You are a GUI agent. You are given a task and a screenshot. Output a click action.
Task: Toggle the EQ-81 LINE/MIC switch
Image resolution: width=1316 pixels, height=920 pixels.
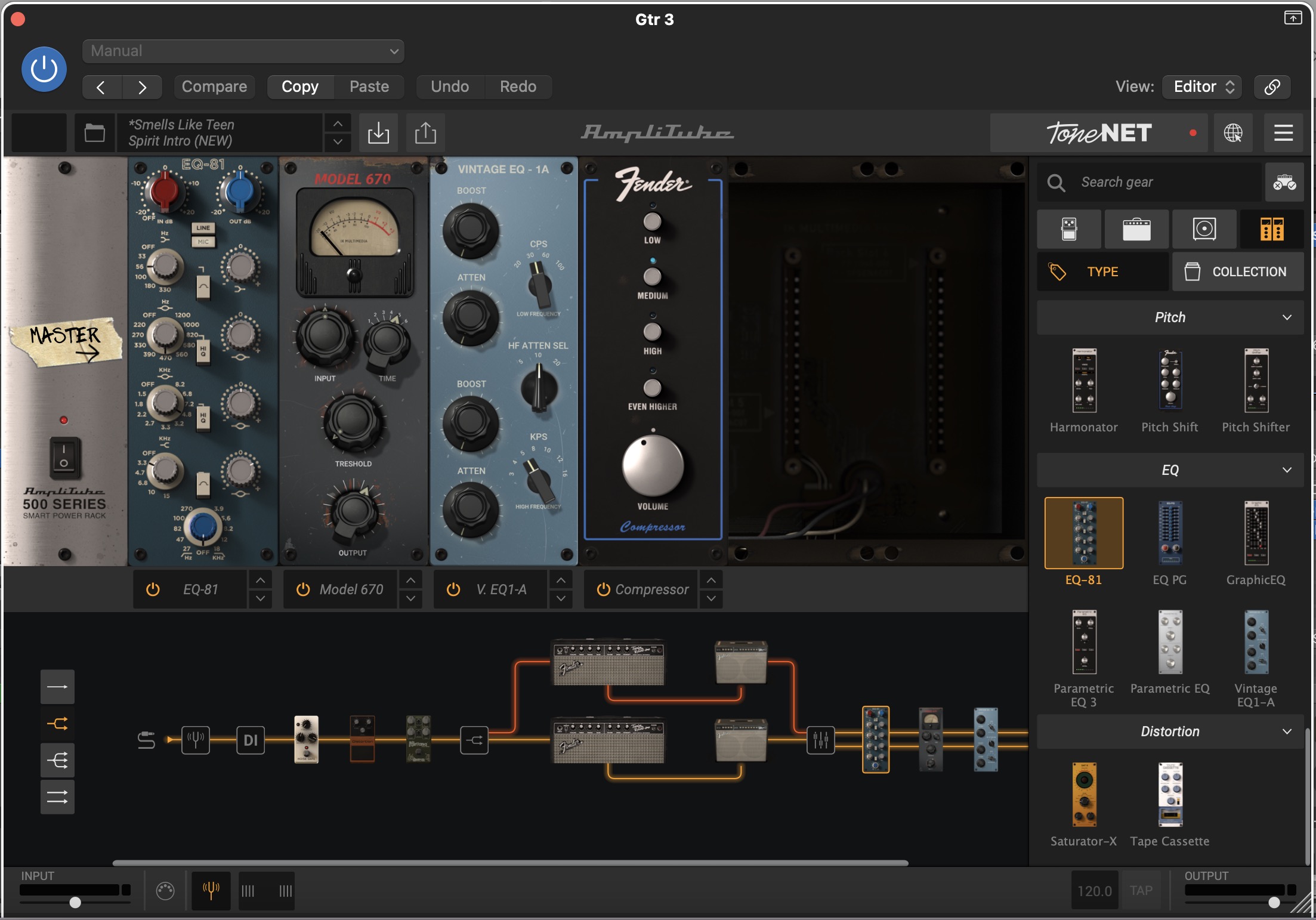203,234
